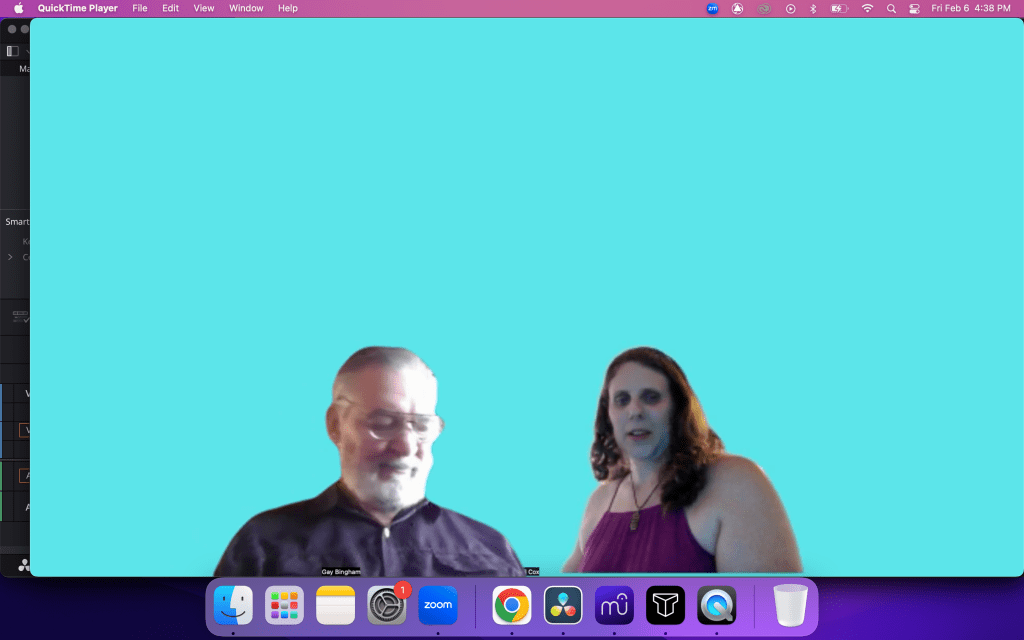Open Control Center
Image resolution: width=1024 pixels, height=640 pixels.
pos(914,8)
